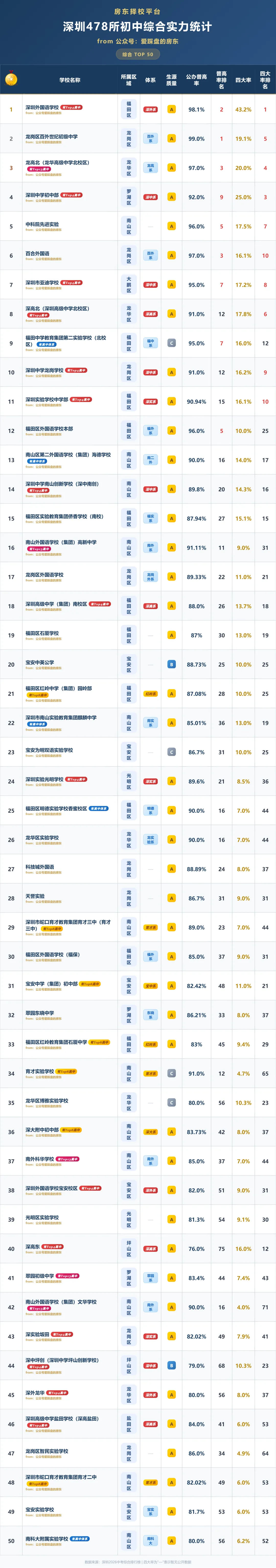
Task: Click the 深大系 badge for 深大附中初中部
Action: [x=151, y=1132]
